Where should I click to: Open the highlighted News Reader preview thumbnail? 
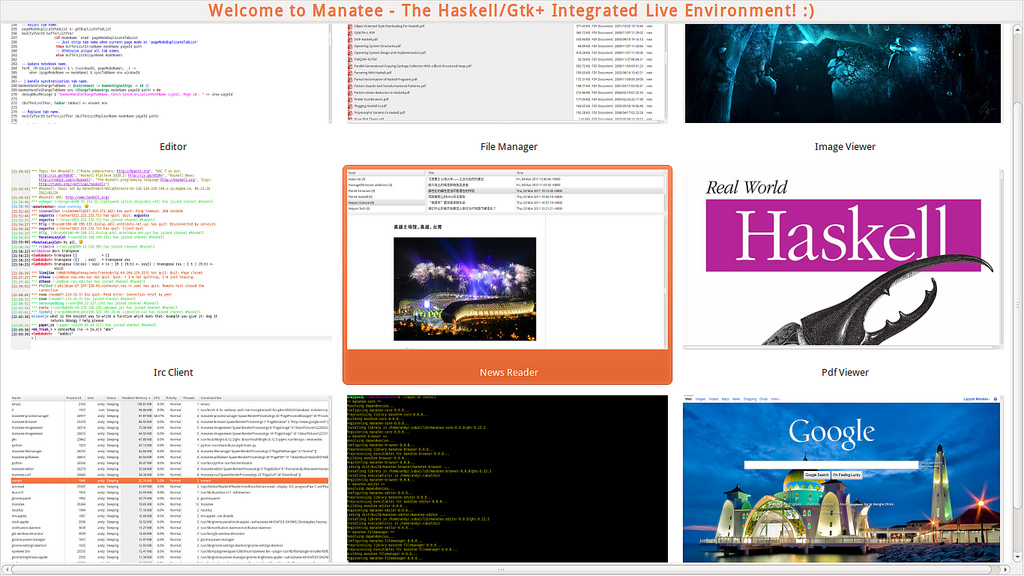coord(507,259)
